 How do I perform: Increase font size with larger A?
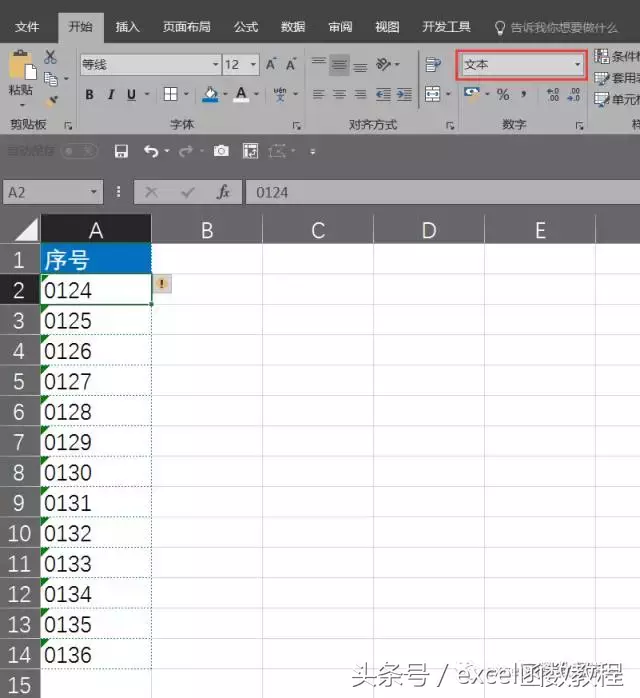[x=271, y=64]
